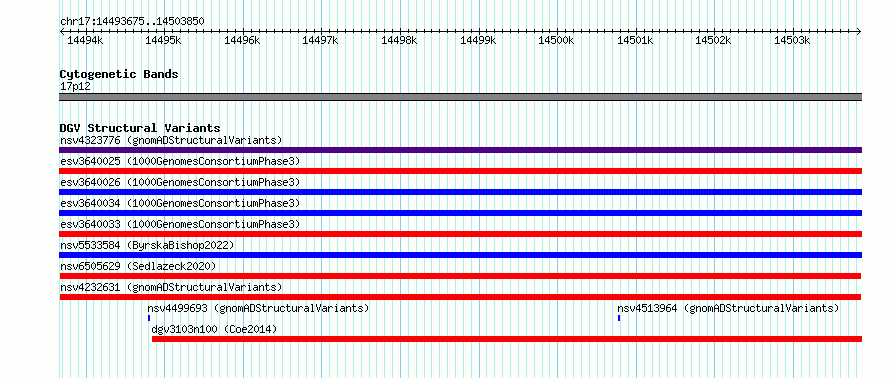Viewport: 890px width, 378px height.
Task: Click the nsv4513964 gnomAD variant label
Action: tap(728, 308)
